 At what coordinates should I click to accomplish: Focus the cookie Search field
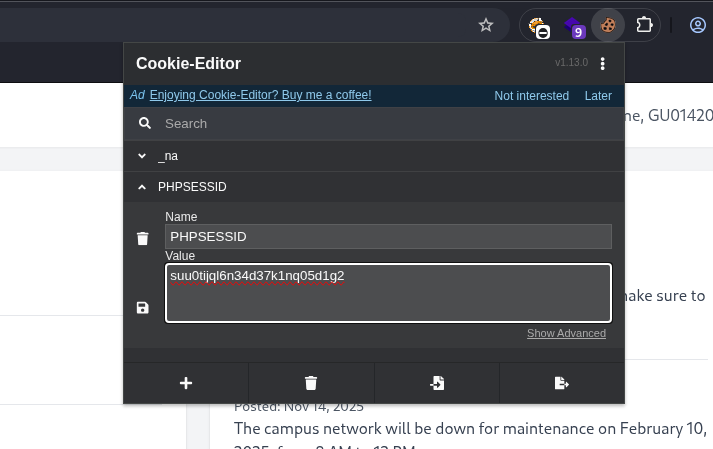pos(380,123)
